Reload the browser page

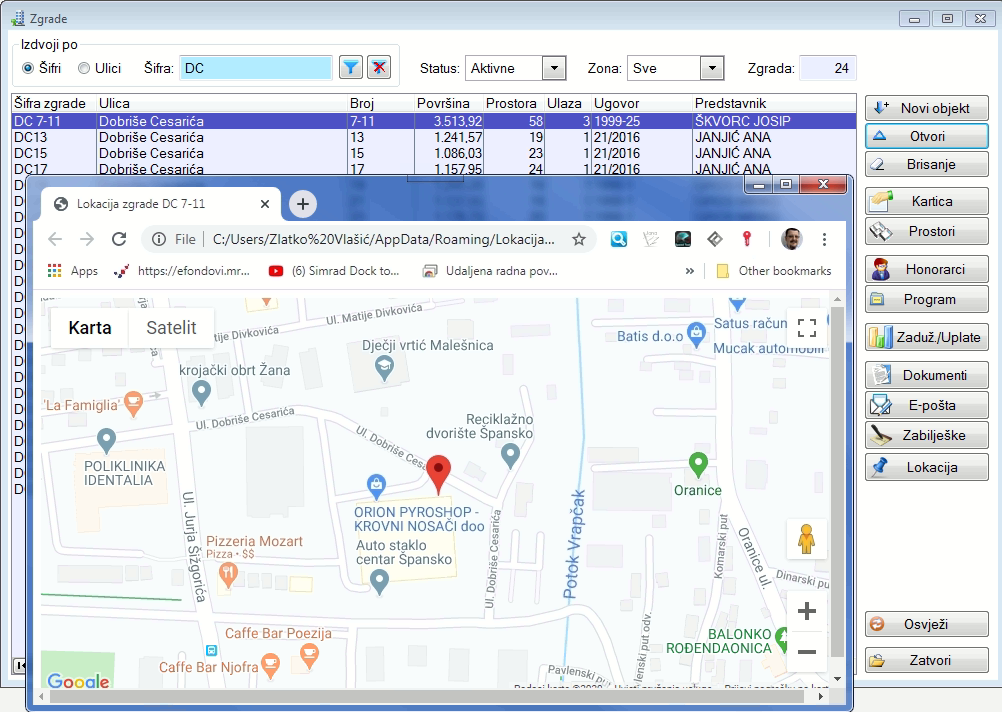click(119, 239)
